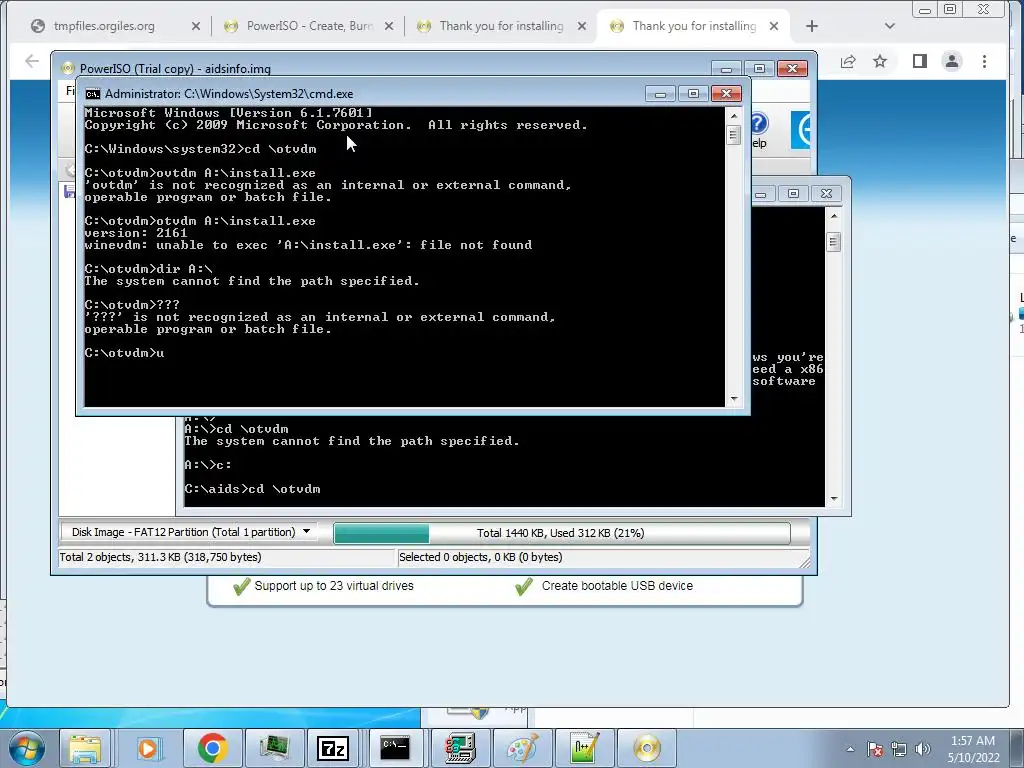Switch to the tmpfiles.orgiles.org tab
The height and width of the screenshot is (768, 1024).
tap(104, 26)
